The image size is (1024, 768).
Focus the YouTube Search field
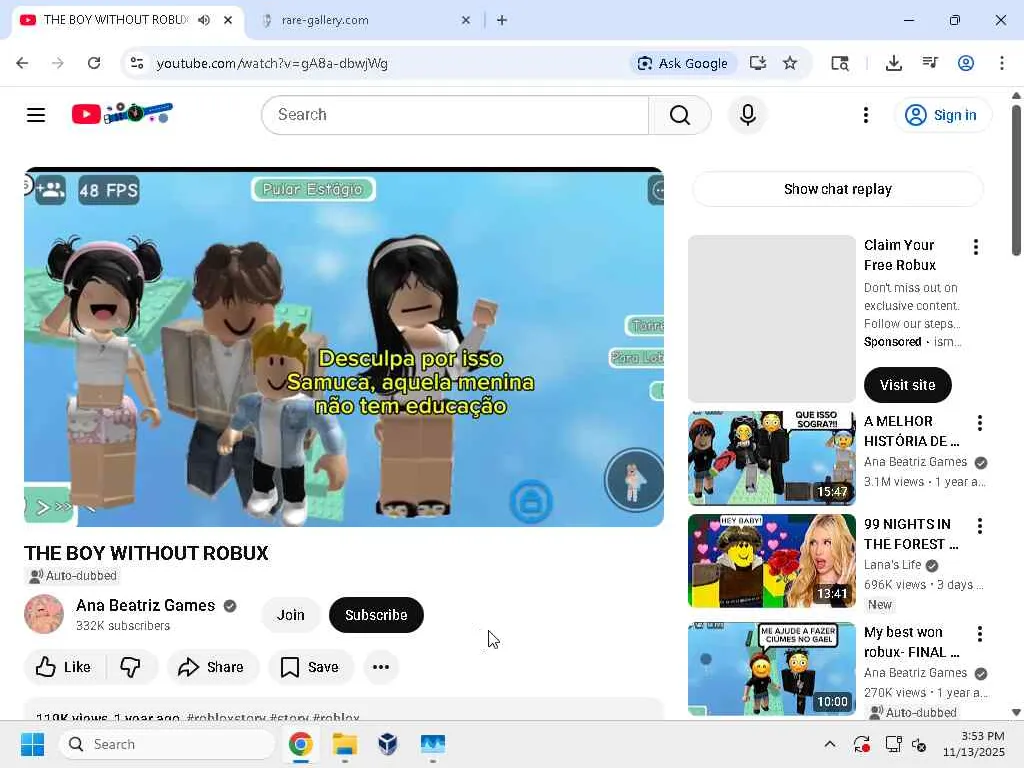[456, 115]
